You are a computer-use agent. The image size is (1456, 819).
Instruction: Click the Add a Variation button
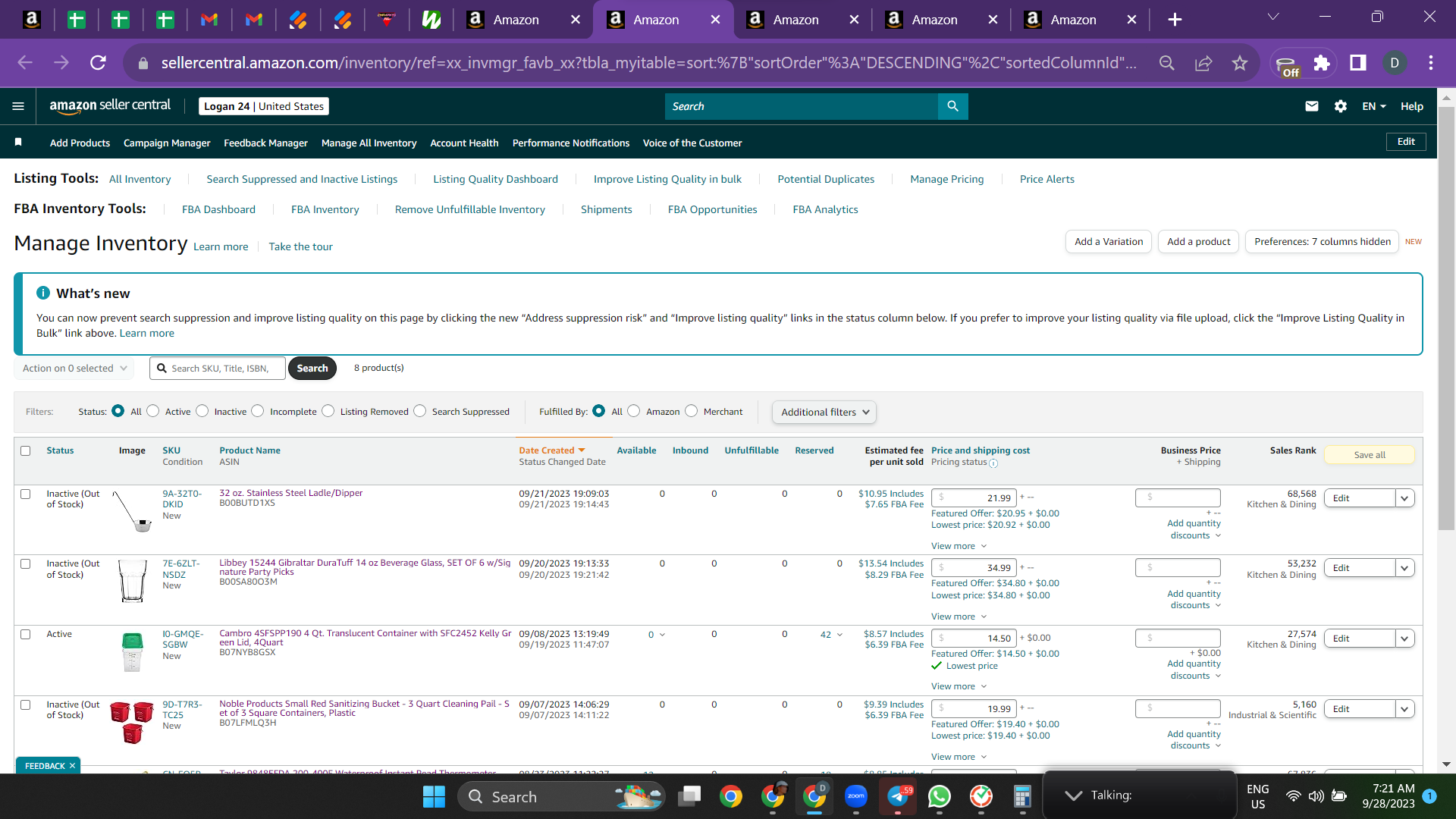pos(1109,242)
